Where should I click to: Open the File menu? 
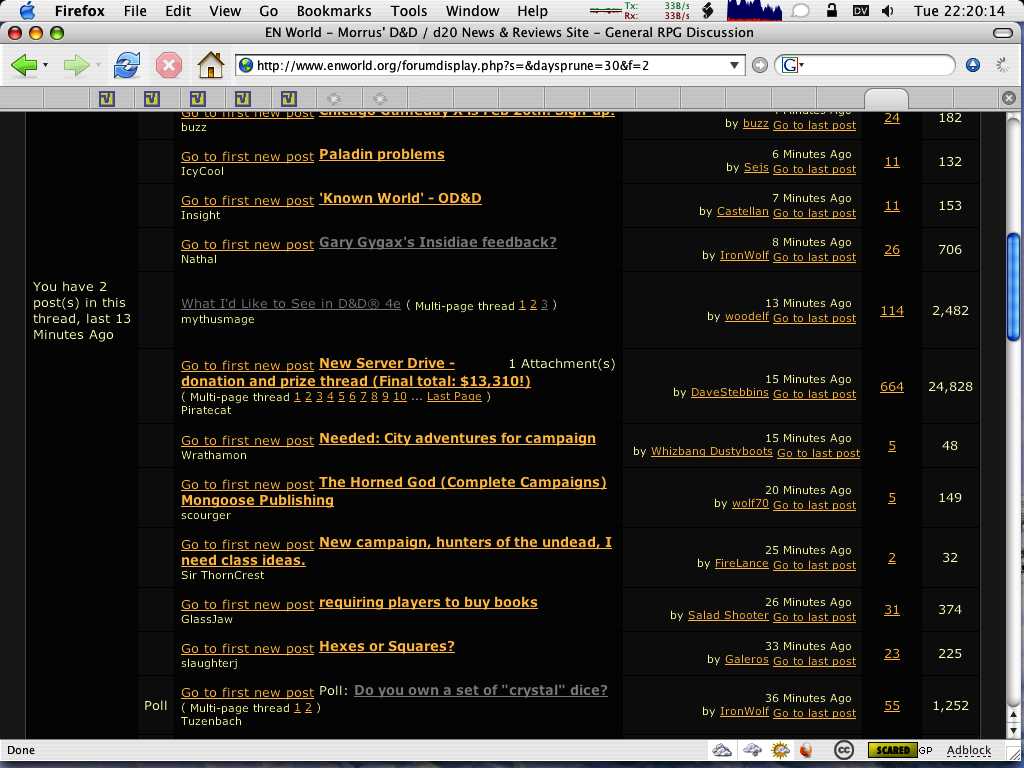pyautogui.click(x=135, y=10)
